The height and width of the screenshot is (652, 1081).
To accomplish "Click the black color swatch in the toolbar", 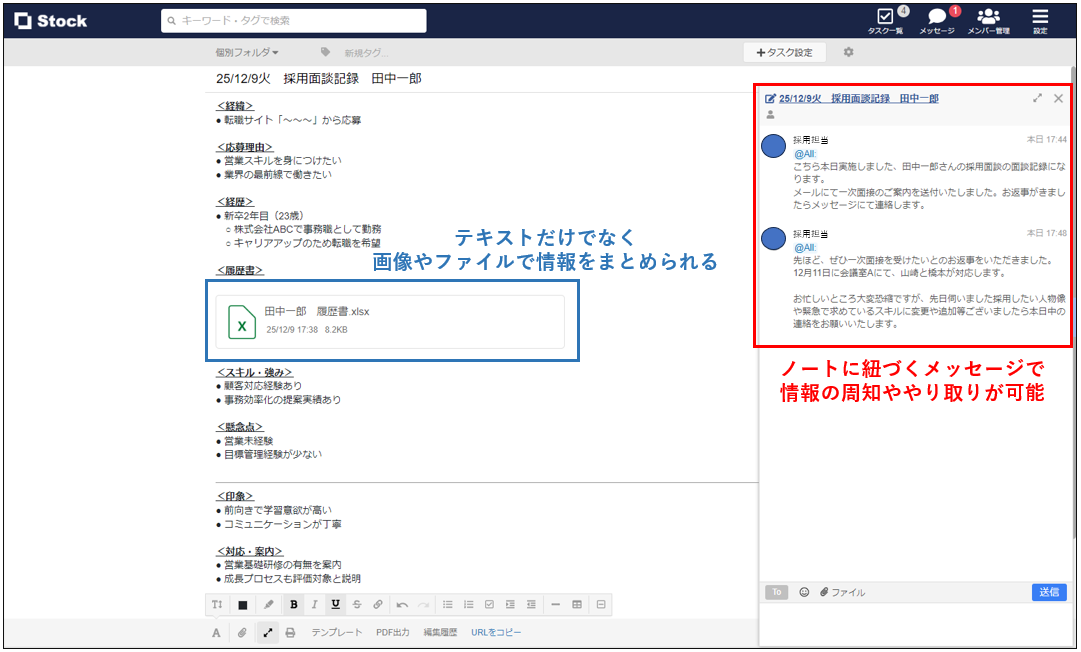I will [x=242, y=604].
